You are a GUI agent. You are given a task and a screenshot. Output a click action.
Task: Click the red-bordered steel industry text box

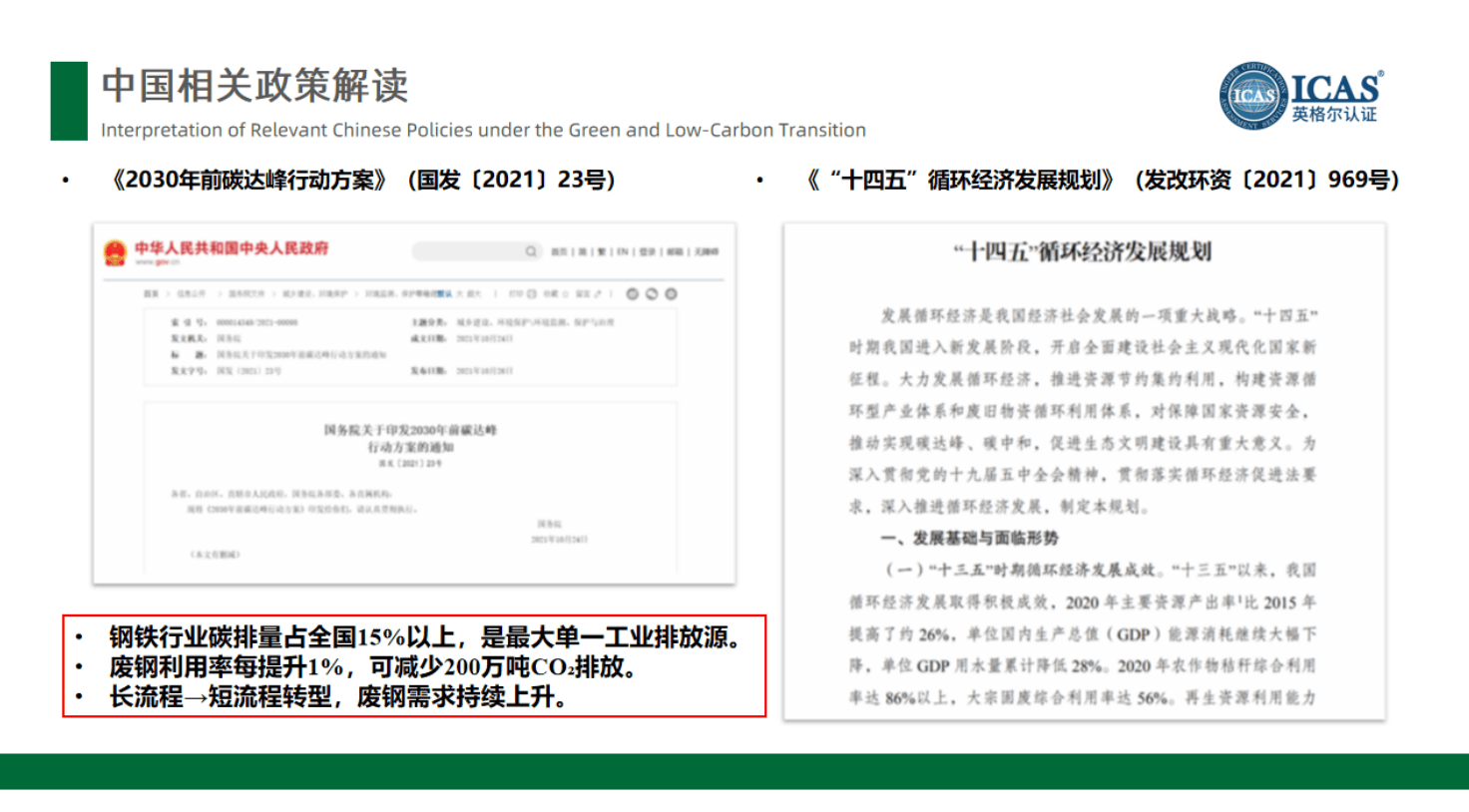click(x=413, y=665)
